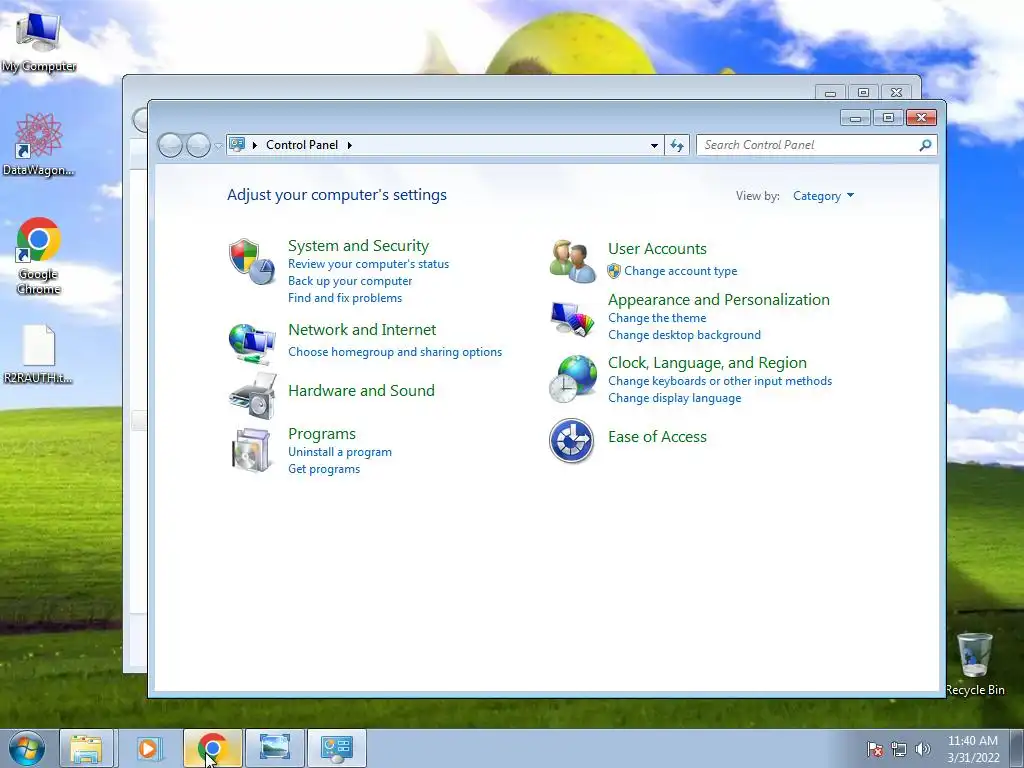
Task: Maximize the background window behind Control Panel
Action: [863, 93]
